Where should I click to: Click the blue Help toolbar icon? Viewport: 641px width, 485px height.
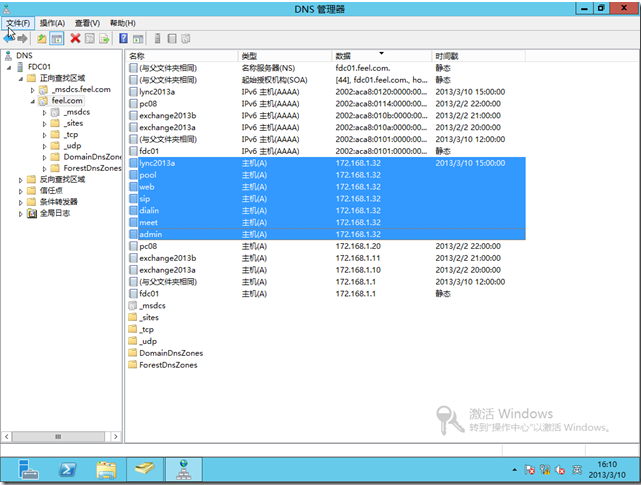(123, 38)
